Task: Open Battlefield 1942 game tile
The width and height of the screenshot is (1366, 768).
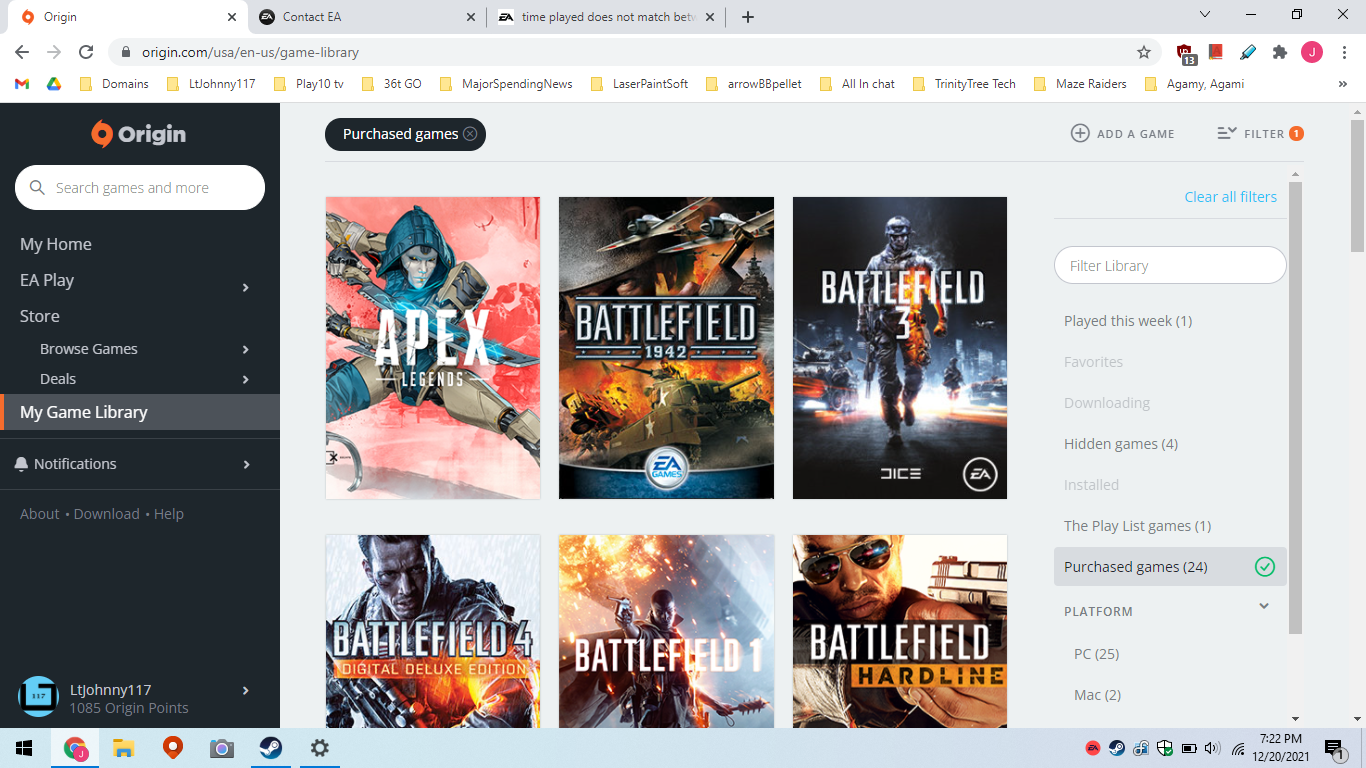Action: 666,348
